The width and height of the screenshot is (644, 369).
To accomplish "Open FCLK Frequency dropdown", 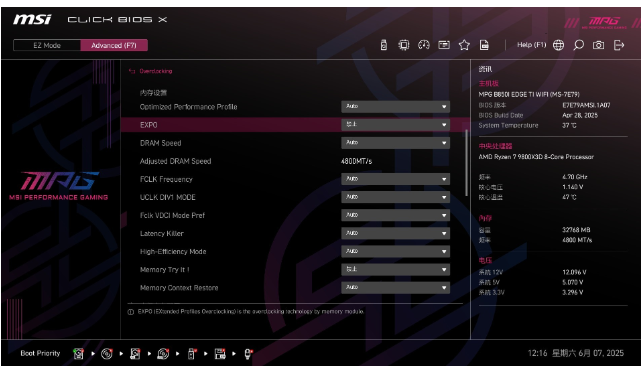I will pyautogui.click(x=395, y=179).
